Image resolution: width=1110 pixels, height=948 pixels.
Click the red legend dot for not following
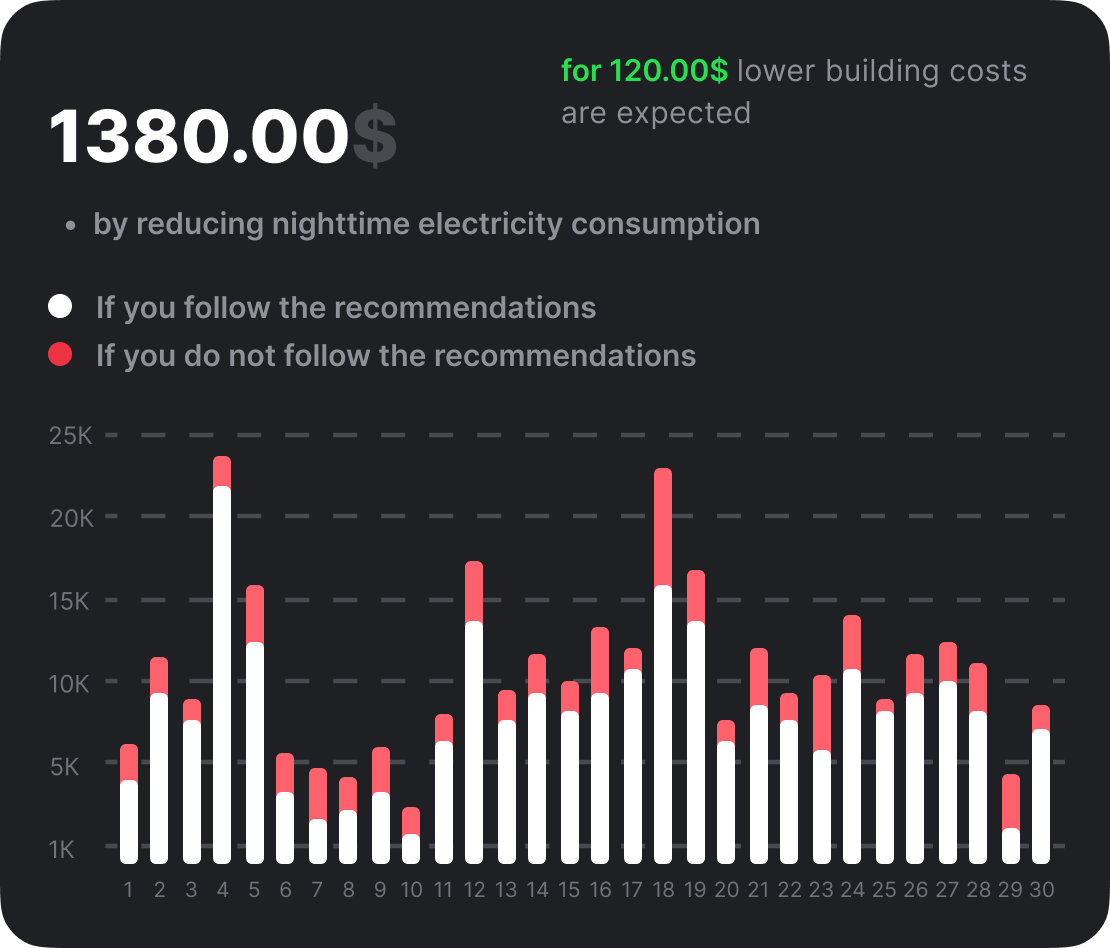(x=60, y=354)
